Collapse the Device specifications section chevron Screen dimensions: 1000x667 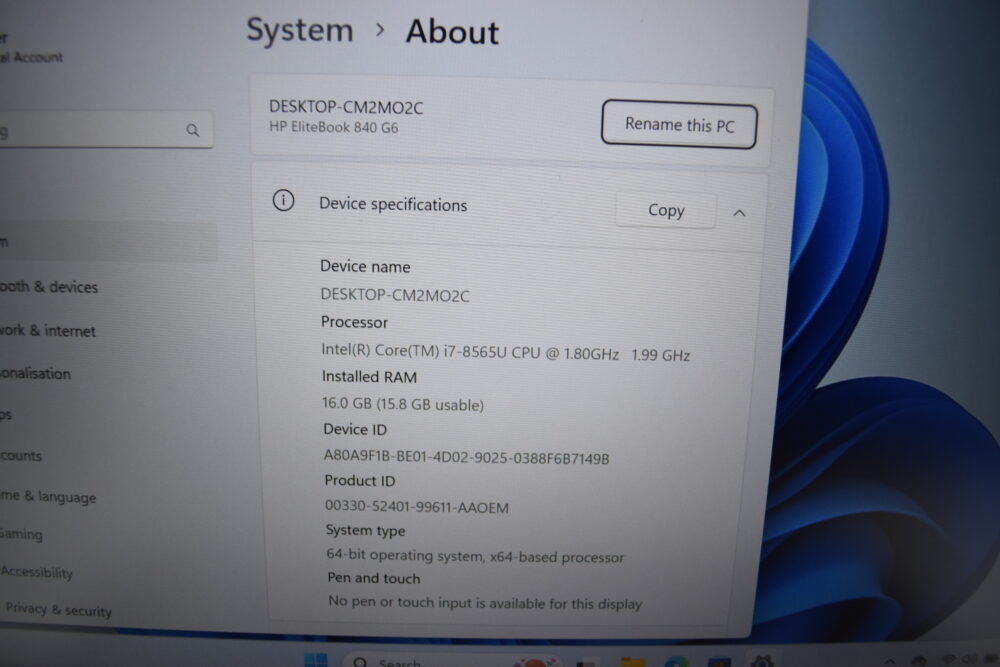pyautogui.click(x=739, y=213)
